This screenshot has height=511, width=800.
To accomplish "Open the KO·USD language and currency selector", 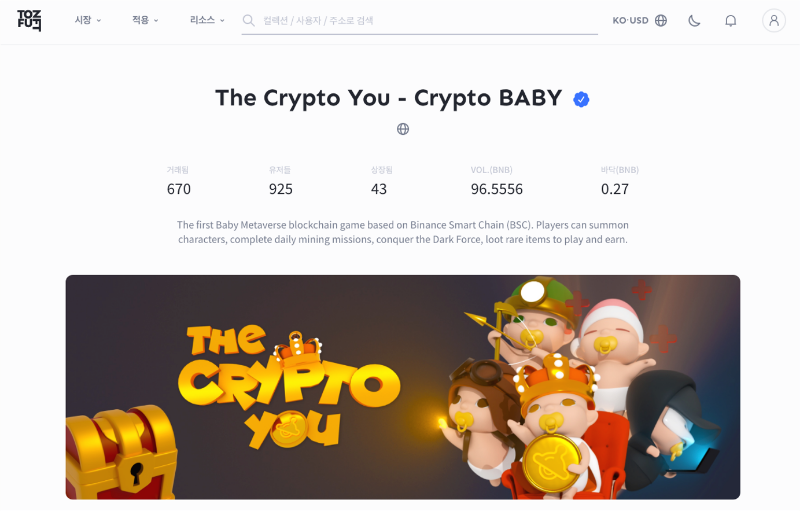I will coord(639,20).
